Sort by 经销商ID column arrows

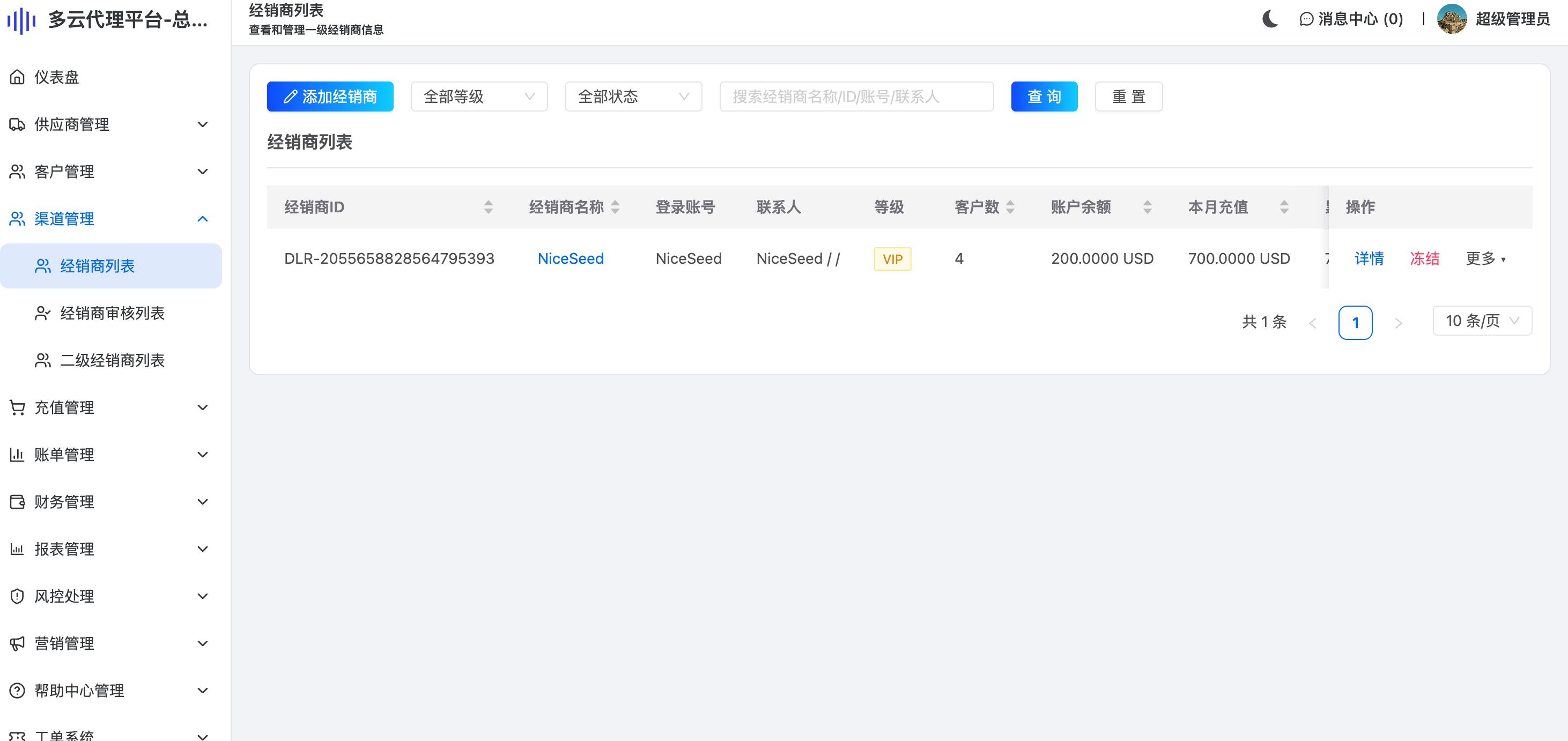(x=488, y=208)
